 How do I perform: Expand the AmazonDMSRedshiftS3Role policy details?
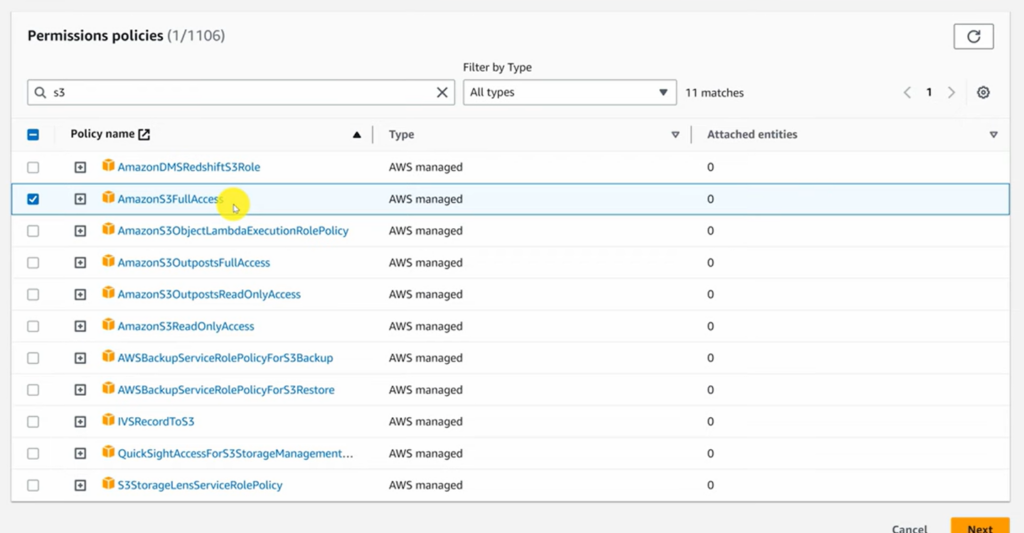80,167
